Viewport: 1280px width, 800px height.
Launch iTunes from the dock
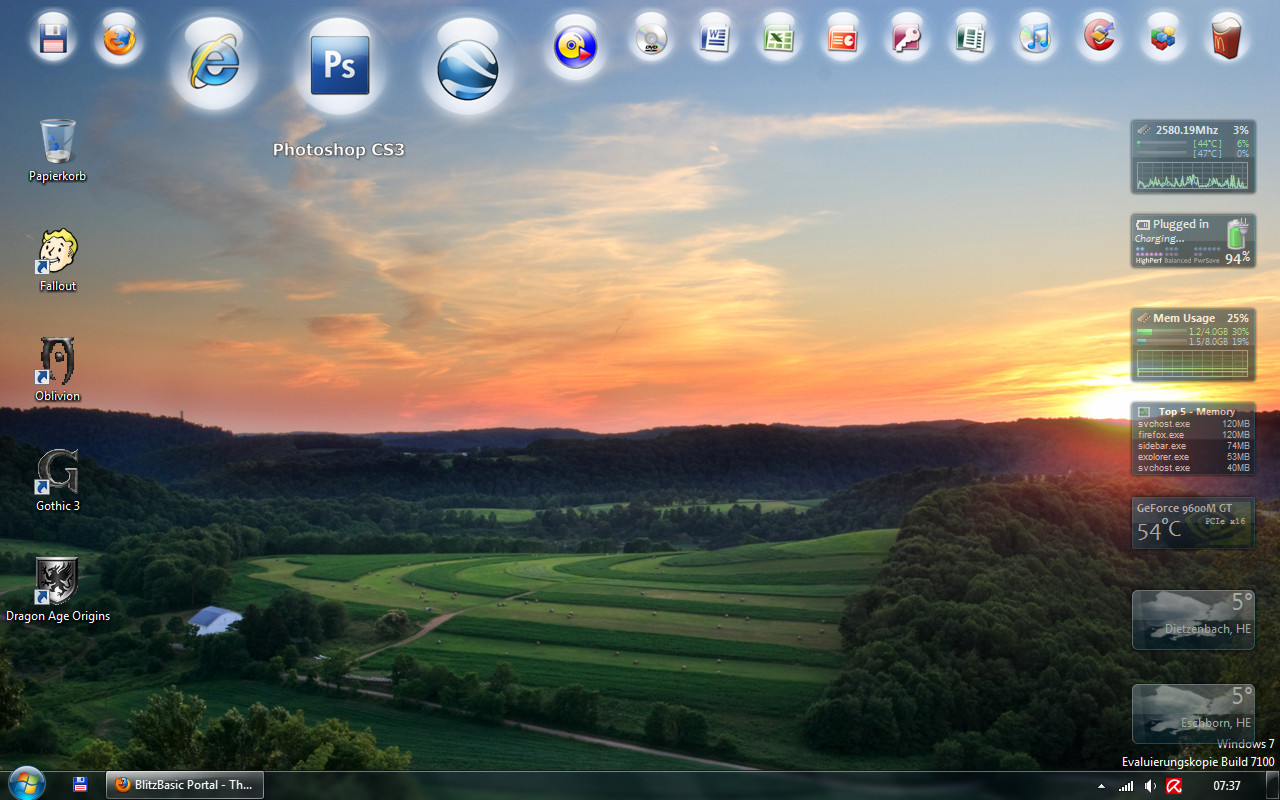coord(1034,39)
